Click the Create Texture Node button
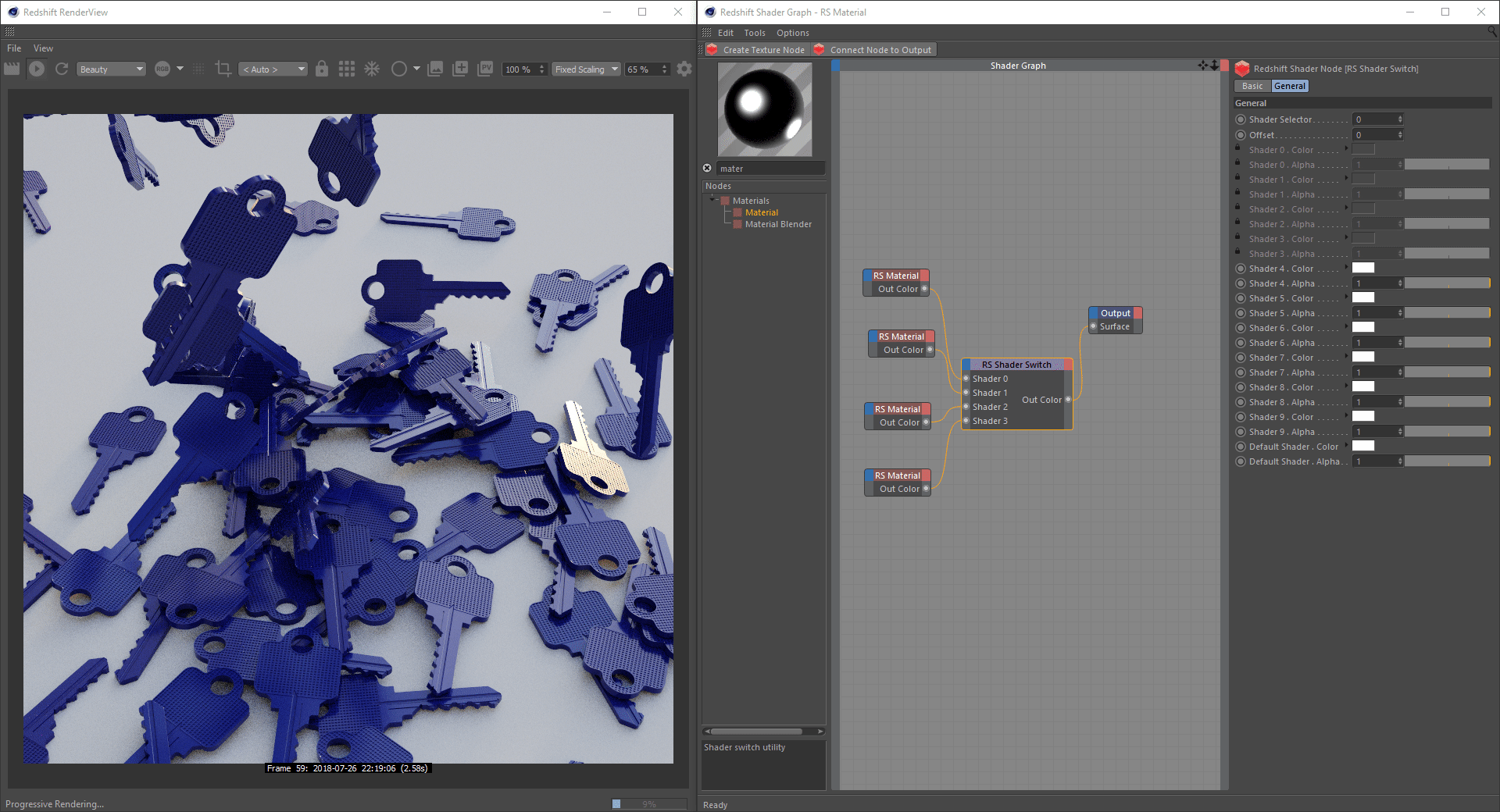 coord(755,50)
